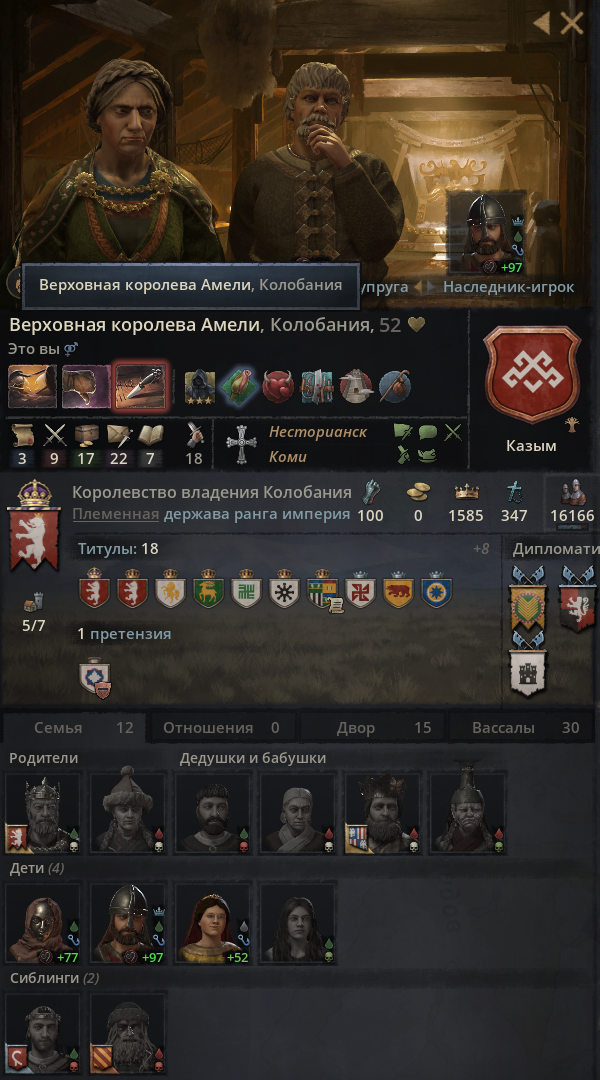Go back with the left arrow button

[541, 23]
